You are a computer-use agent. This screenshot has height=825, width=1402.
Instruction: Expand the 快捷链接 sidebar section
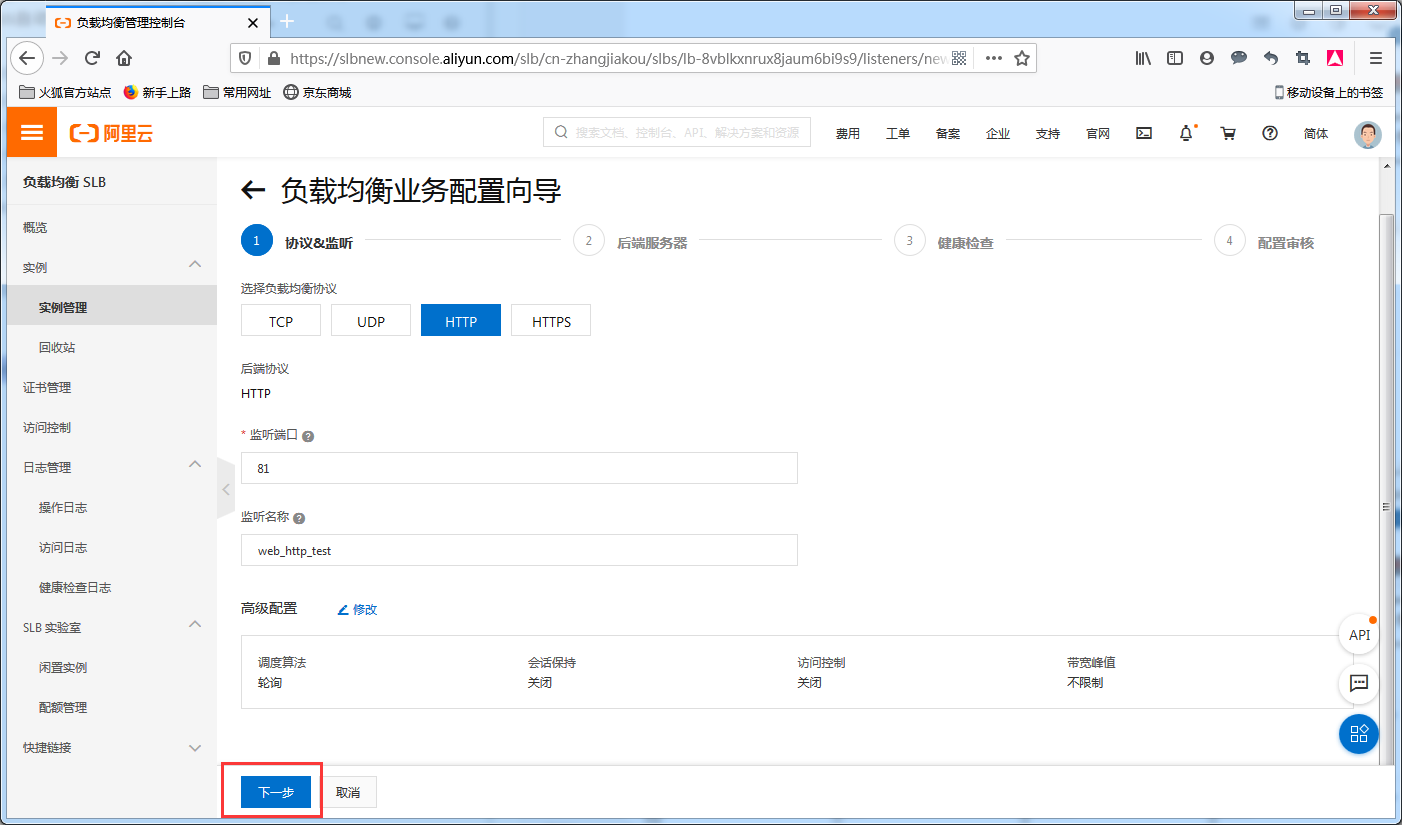[110, 747]
